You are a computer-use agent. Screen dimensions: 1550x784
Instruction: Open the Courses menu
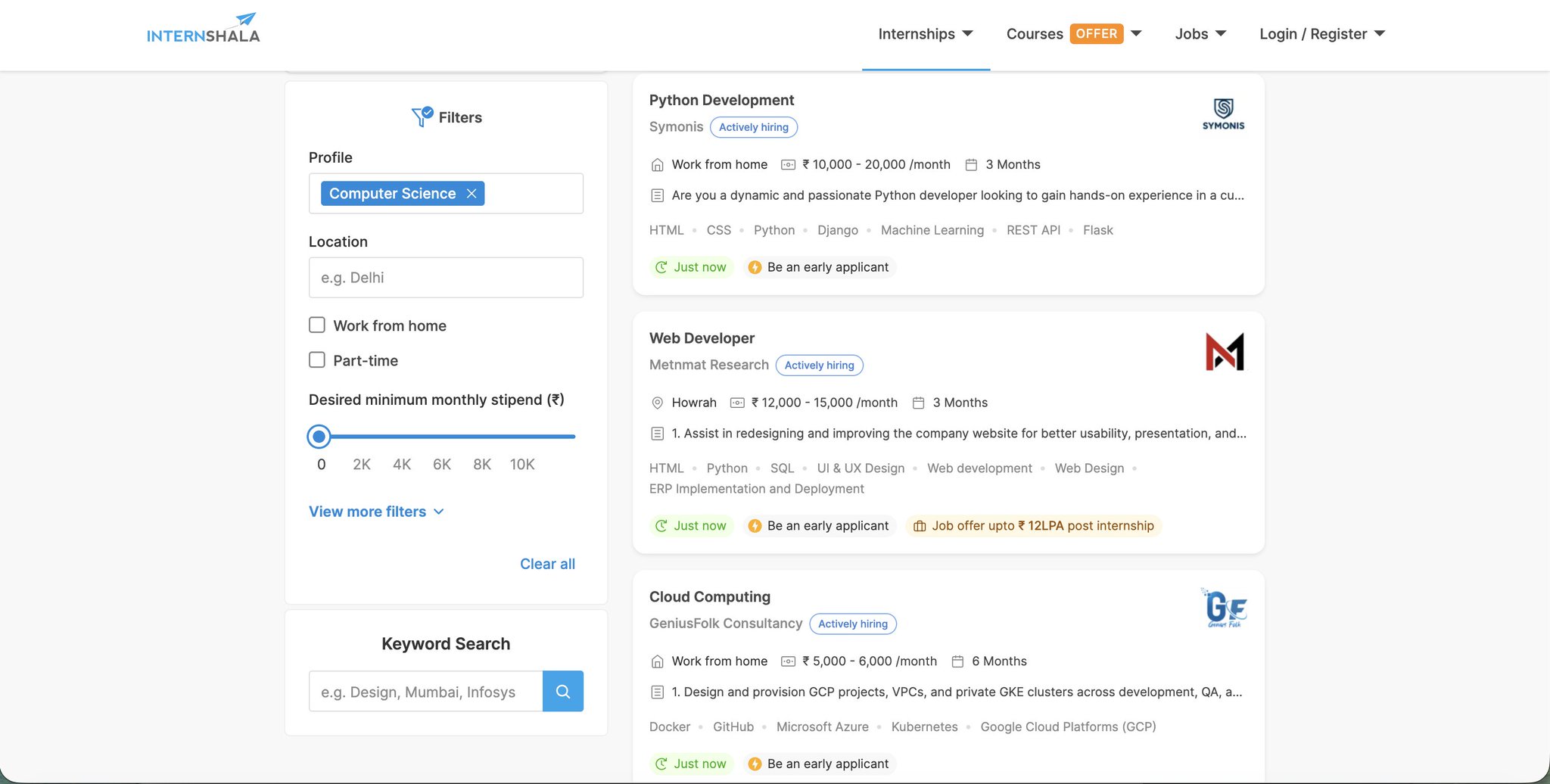[1035, 34]
